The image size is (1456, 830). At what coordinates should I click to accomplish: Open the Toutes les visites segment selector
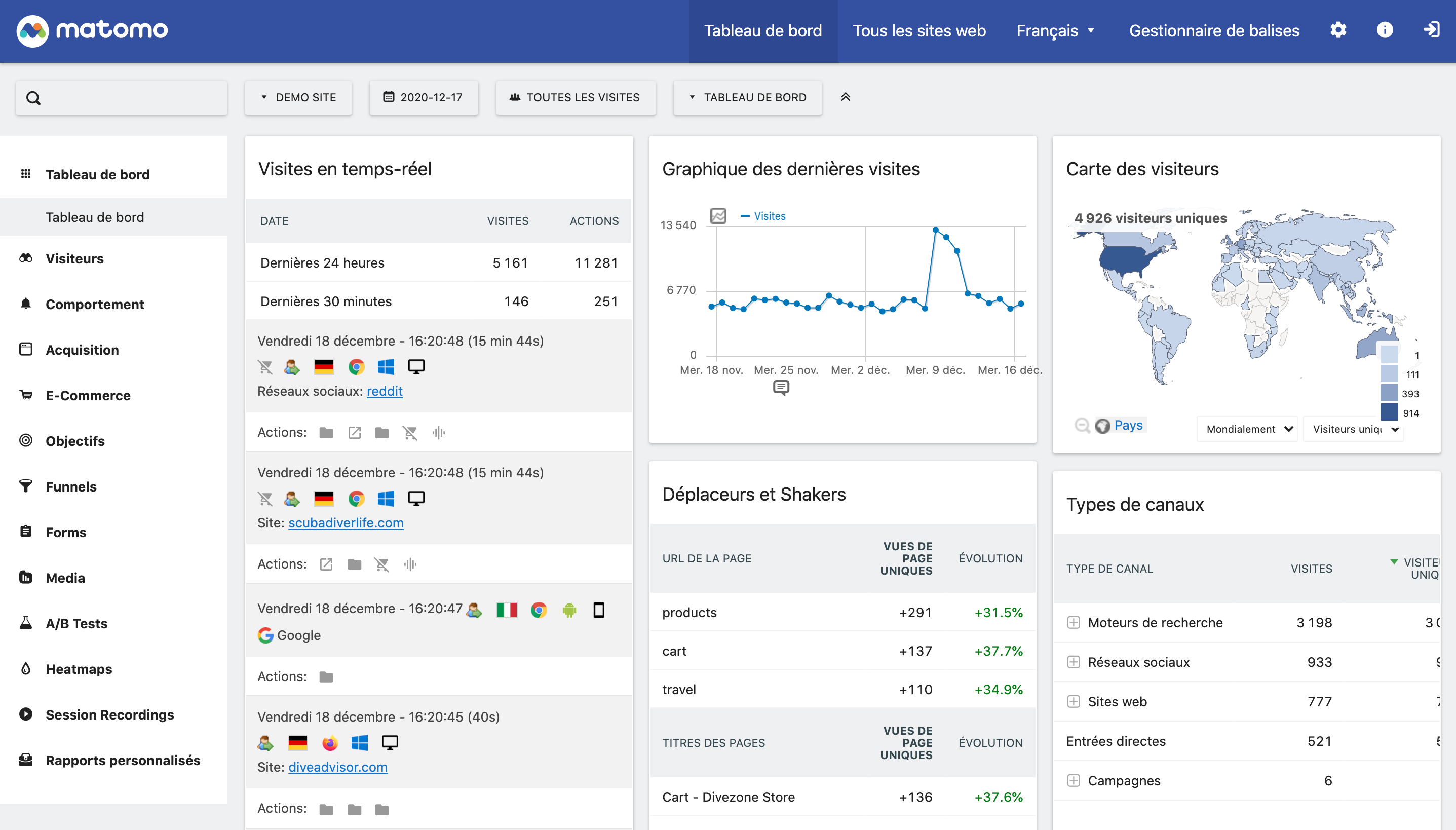coord(576,97)
